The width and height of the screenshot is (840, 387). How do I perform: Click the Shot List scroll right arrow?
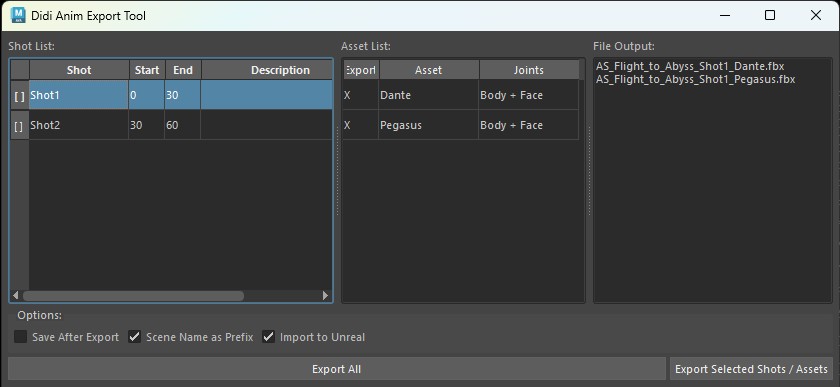click(325, 295)
